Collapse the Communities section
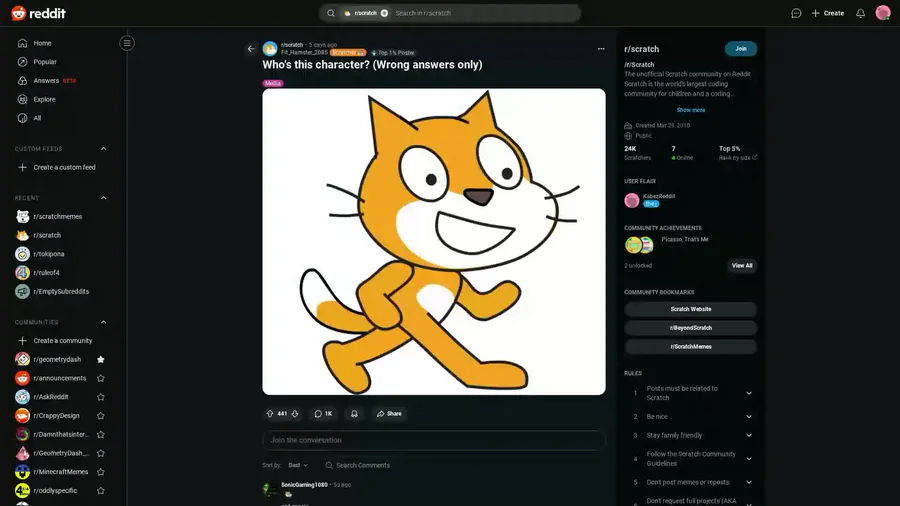Image resolution: width=900 pixels, height=506 pixels. (x=103, y=322)
